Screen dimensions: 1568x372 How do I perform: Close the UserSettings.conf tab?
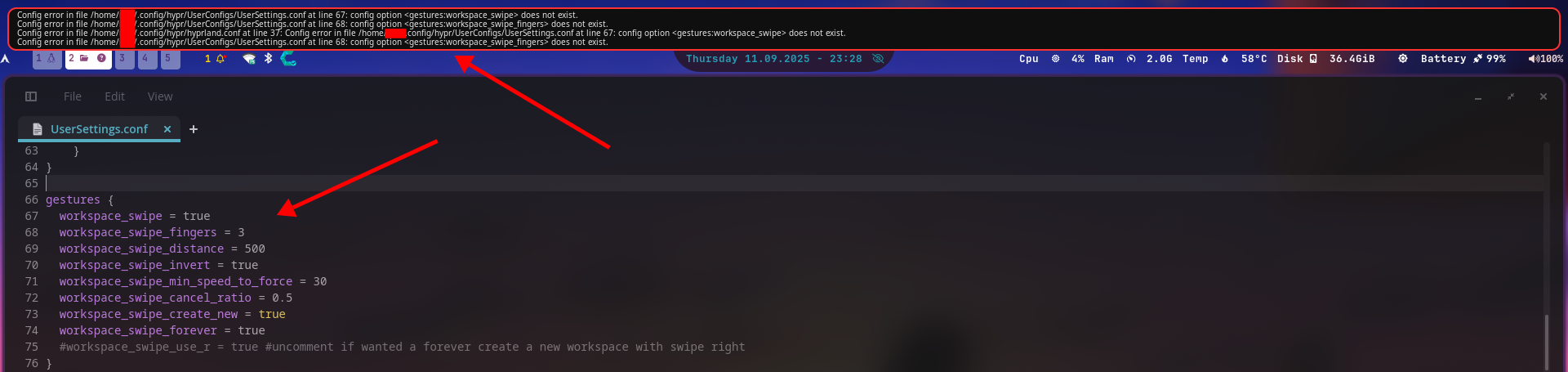pyautogui.click(x=167, y=129)
